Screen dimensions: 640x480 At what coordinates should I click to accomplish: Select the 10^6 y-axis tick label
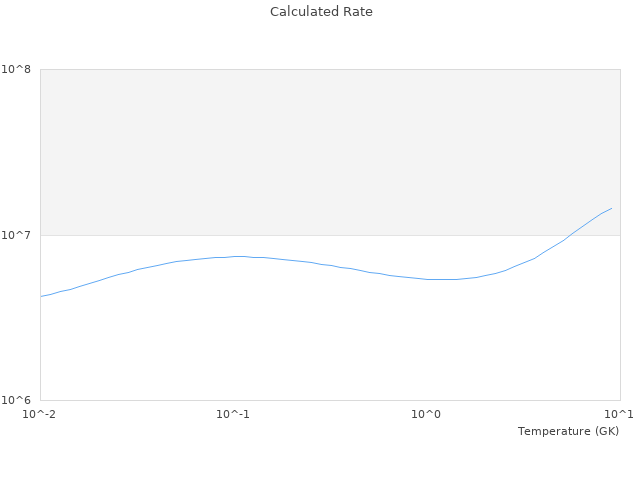tap(17, 400)
